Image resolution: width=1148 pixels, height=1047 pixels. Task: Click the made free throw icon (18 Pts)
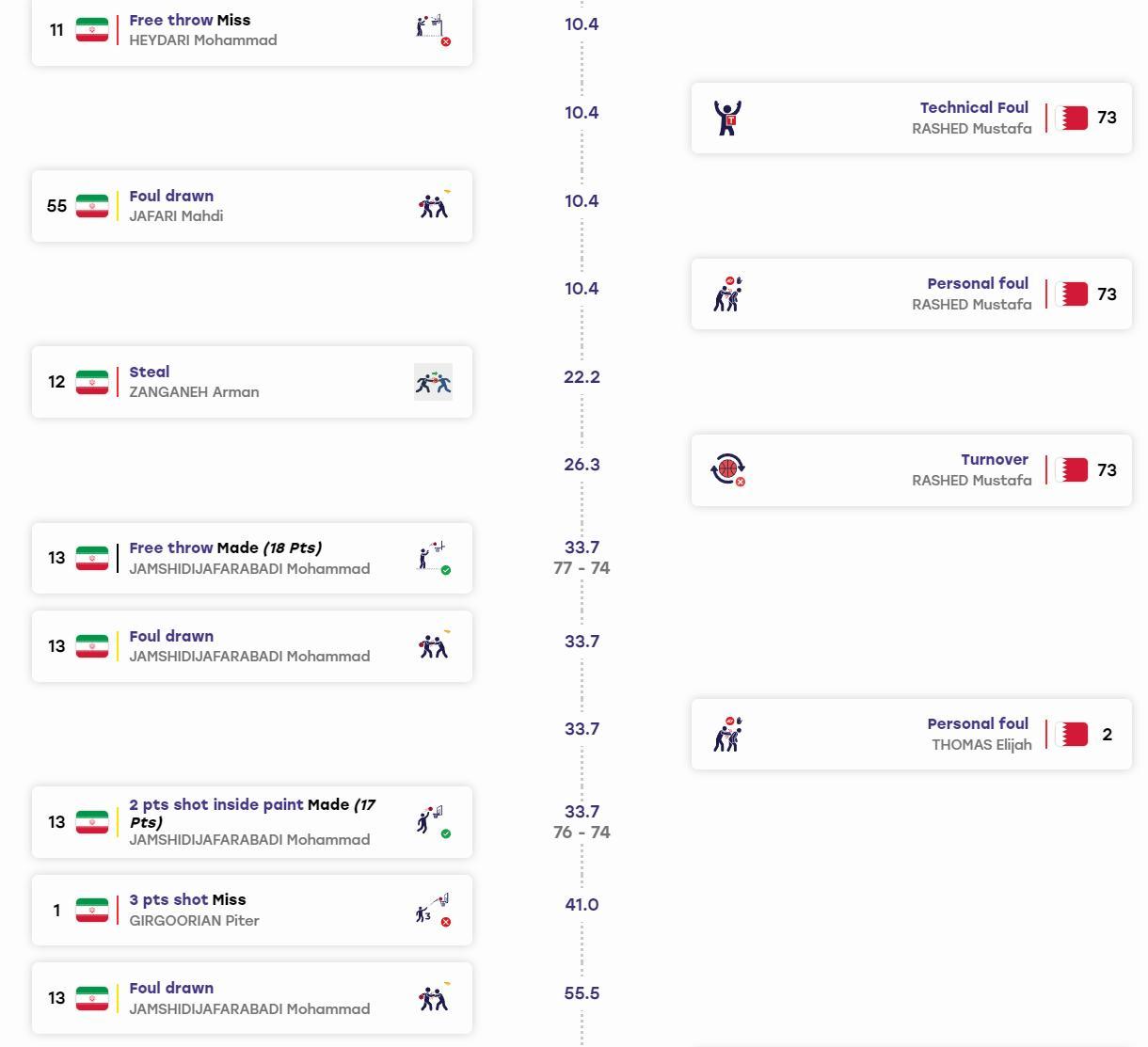[x=433, y=558]
